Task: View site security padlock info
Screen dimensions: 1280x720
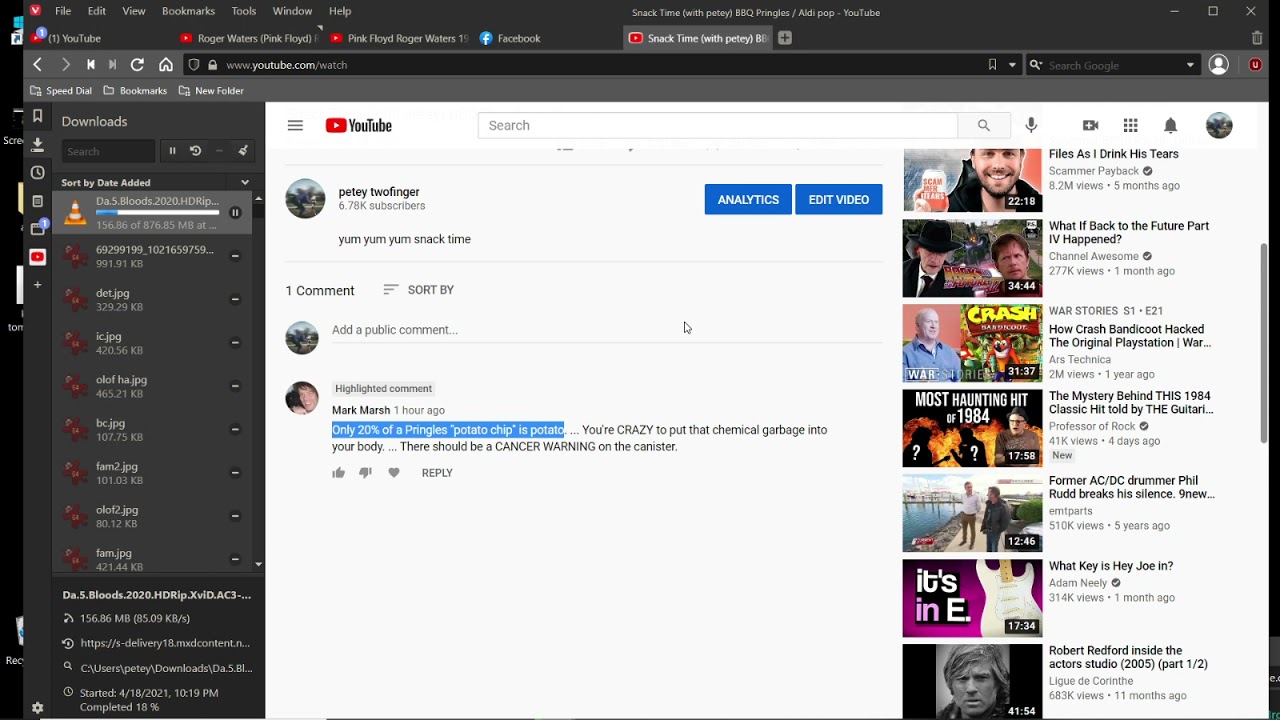Action: coord(212,65)
